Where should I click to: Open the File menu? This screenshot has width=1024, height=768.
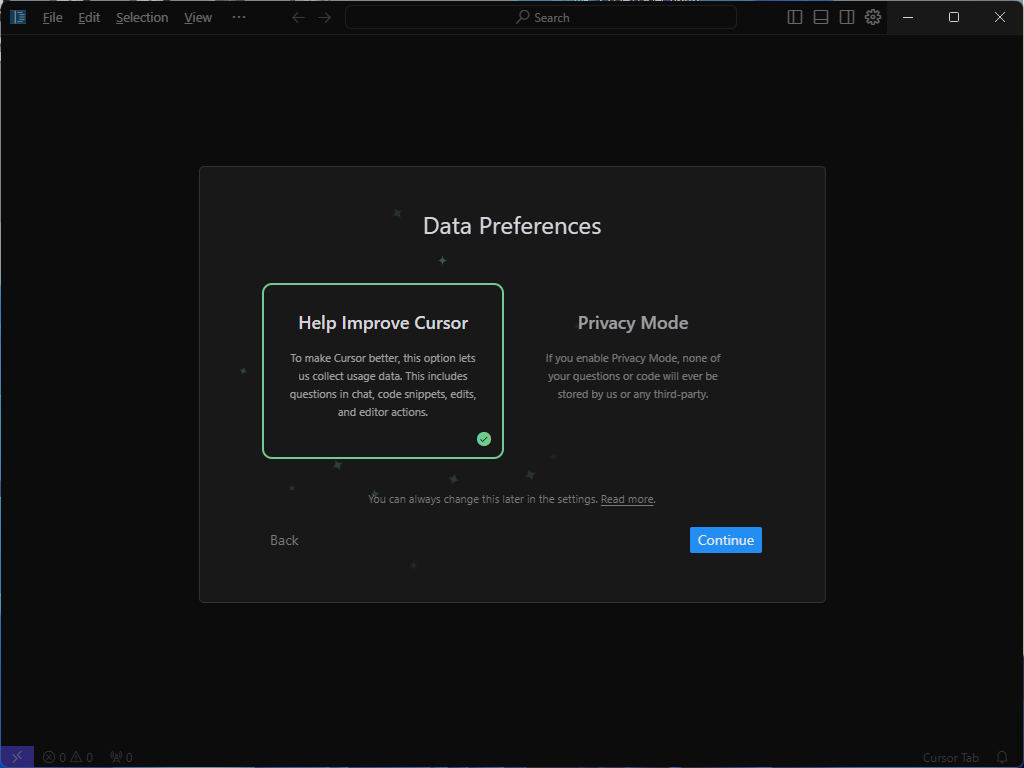click(53, 18)
